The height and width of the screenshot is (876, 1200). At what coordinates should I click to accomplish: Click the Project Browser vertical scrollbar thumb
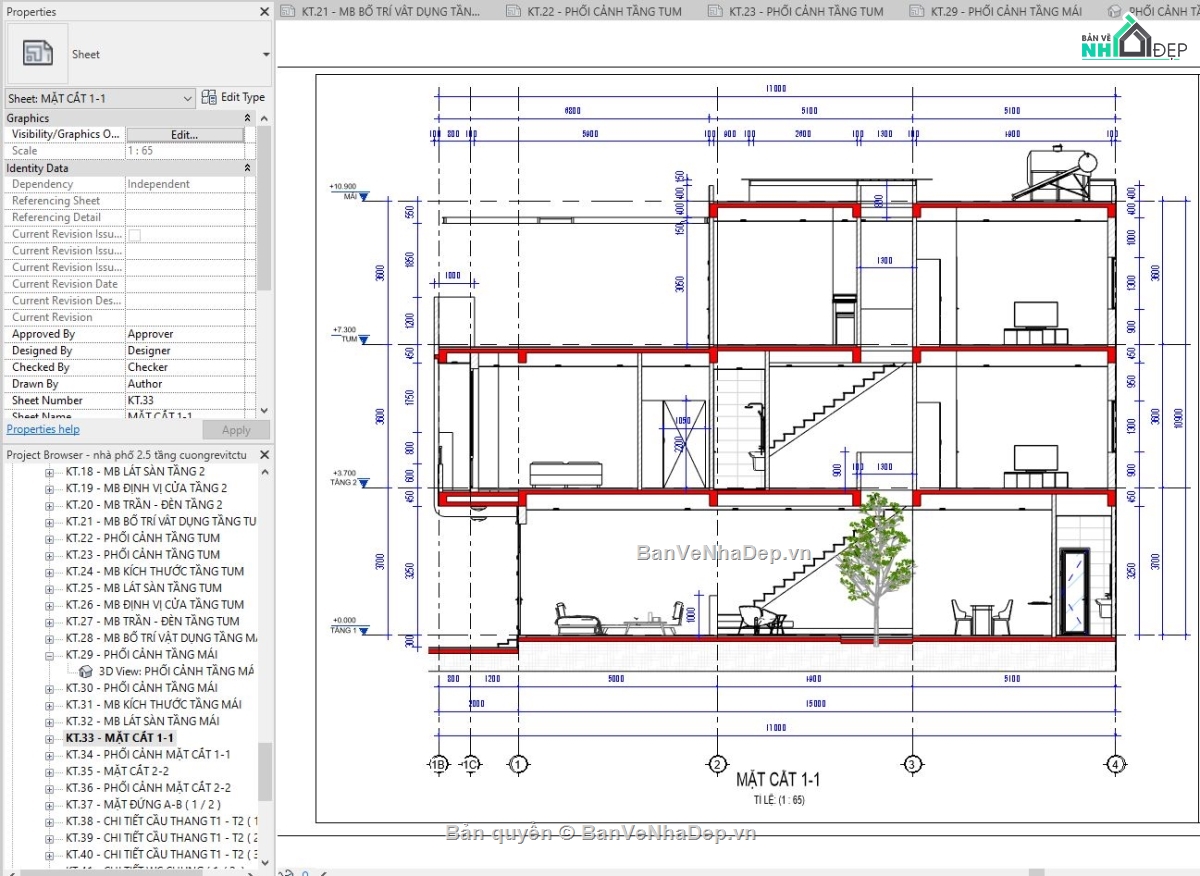click(x=265, y=771)
